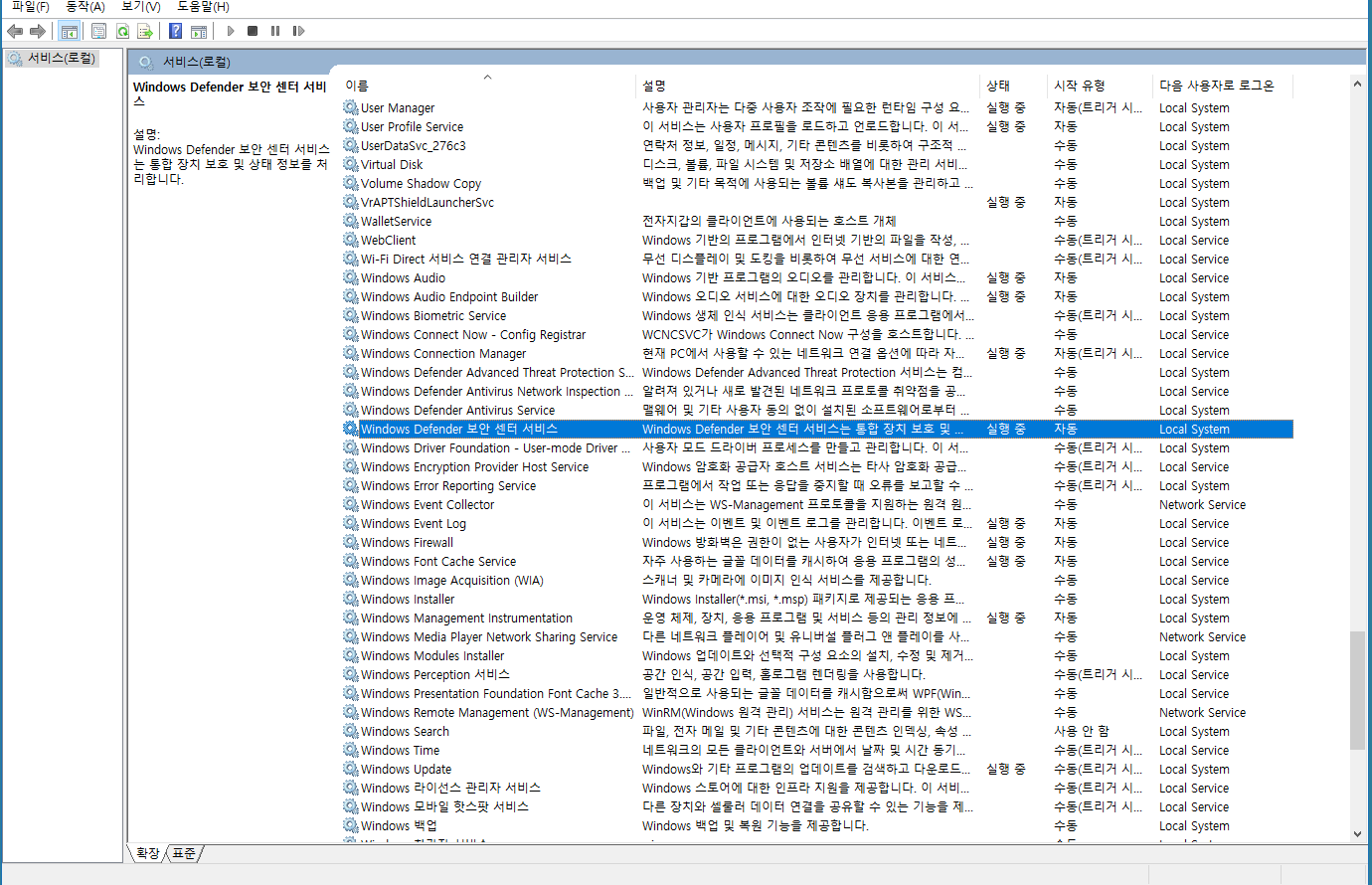
Task: Sort by the 상태 column header
Action: pyautogui.click(x=1014, y=86)
